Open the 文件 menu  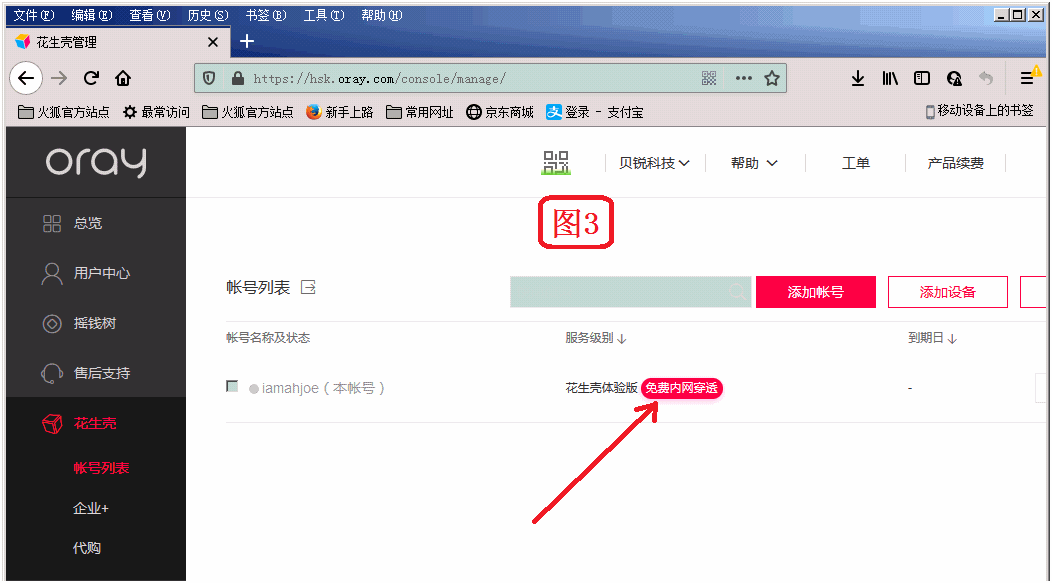click(x=34, y=15)
